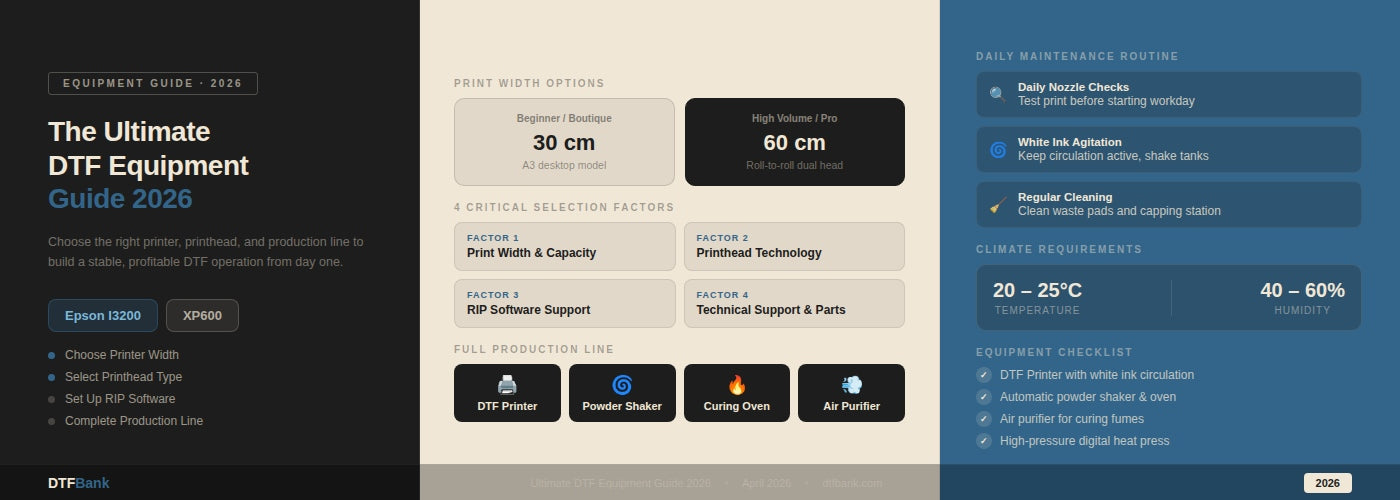This screenshot has height=500, width=1400.
Task: Click 'Clean waste pads and capping station' text
Action: coord(1119,211)
